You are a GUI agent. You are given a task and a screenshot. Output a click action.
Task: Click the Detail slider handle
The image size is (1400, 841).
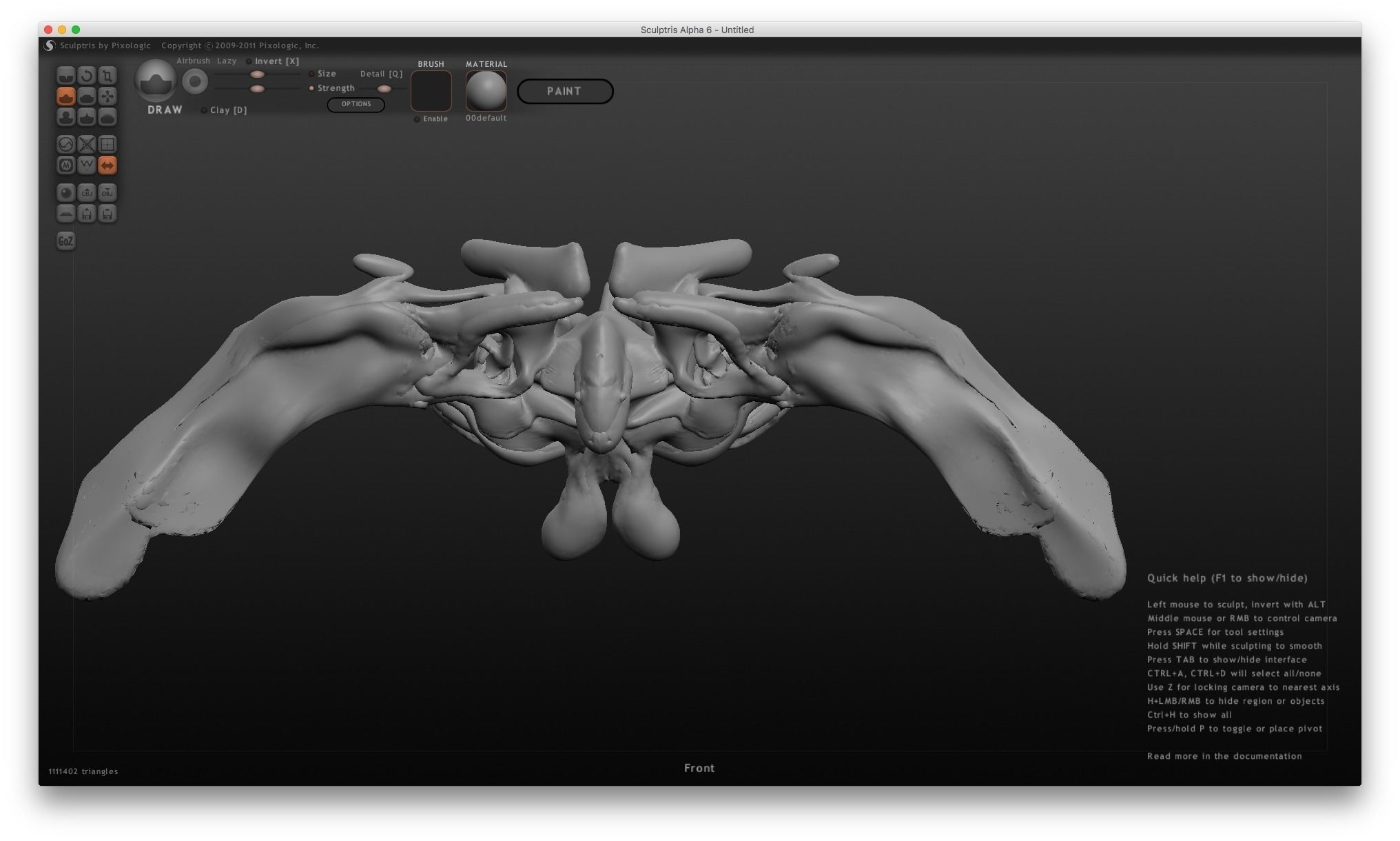384,89
